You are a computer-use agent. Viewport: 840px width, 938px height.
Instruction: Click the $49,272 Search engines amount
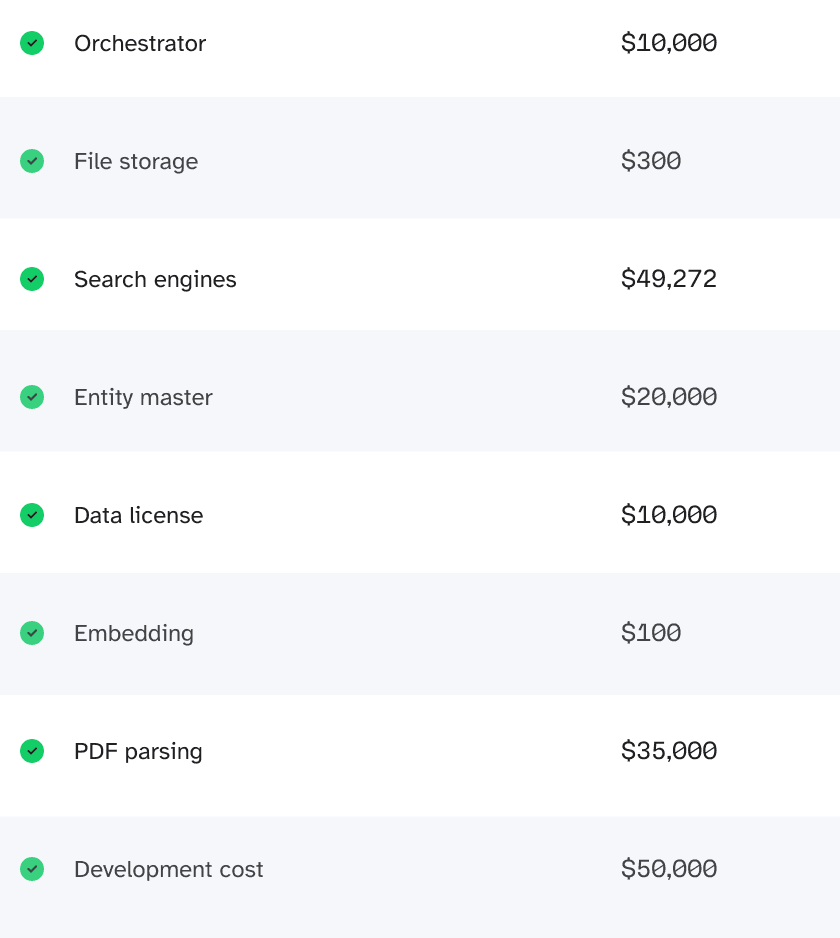(x=668, y=279)
